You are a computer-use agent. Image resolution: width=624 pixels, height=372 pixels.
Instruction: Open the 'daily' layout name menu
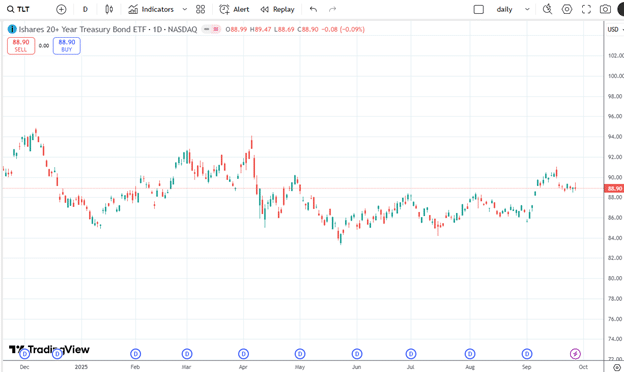coord(504,9)
